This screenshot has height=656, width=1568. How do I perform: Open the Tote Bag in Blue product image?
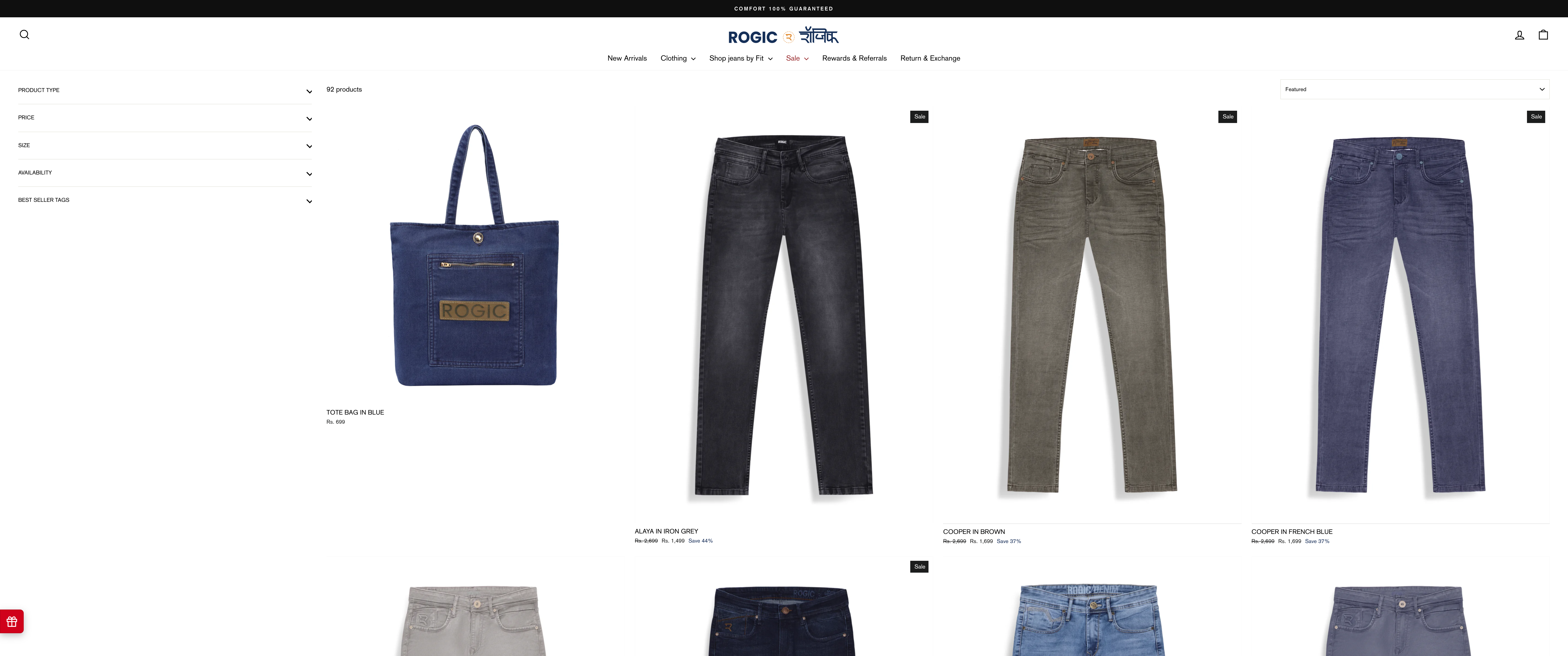tap(474, 255)
